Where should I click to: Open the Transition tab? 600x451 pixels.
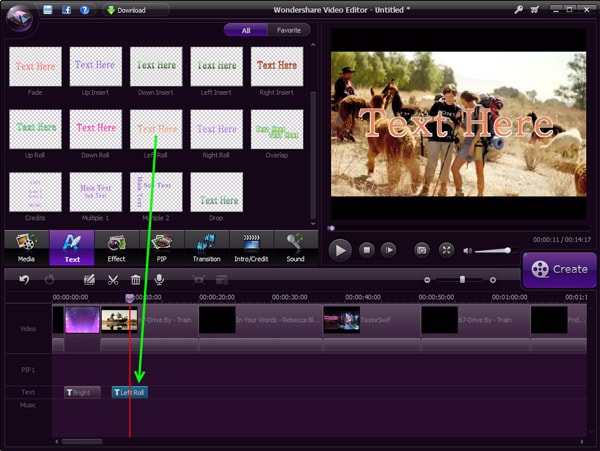coord(207,248)
